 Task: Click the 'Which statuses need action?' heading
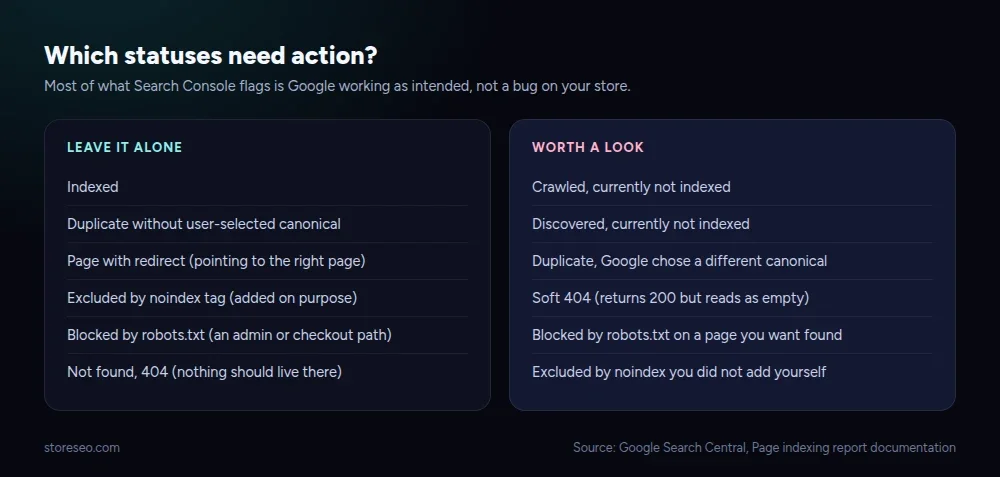(x=210, y=56)
